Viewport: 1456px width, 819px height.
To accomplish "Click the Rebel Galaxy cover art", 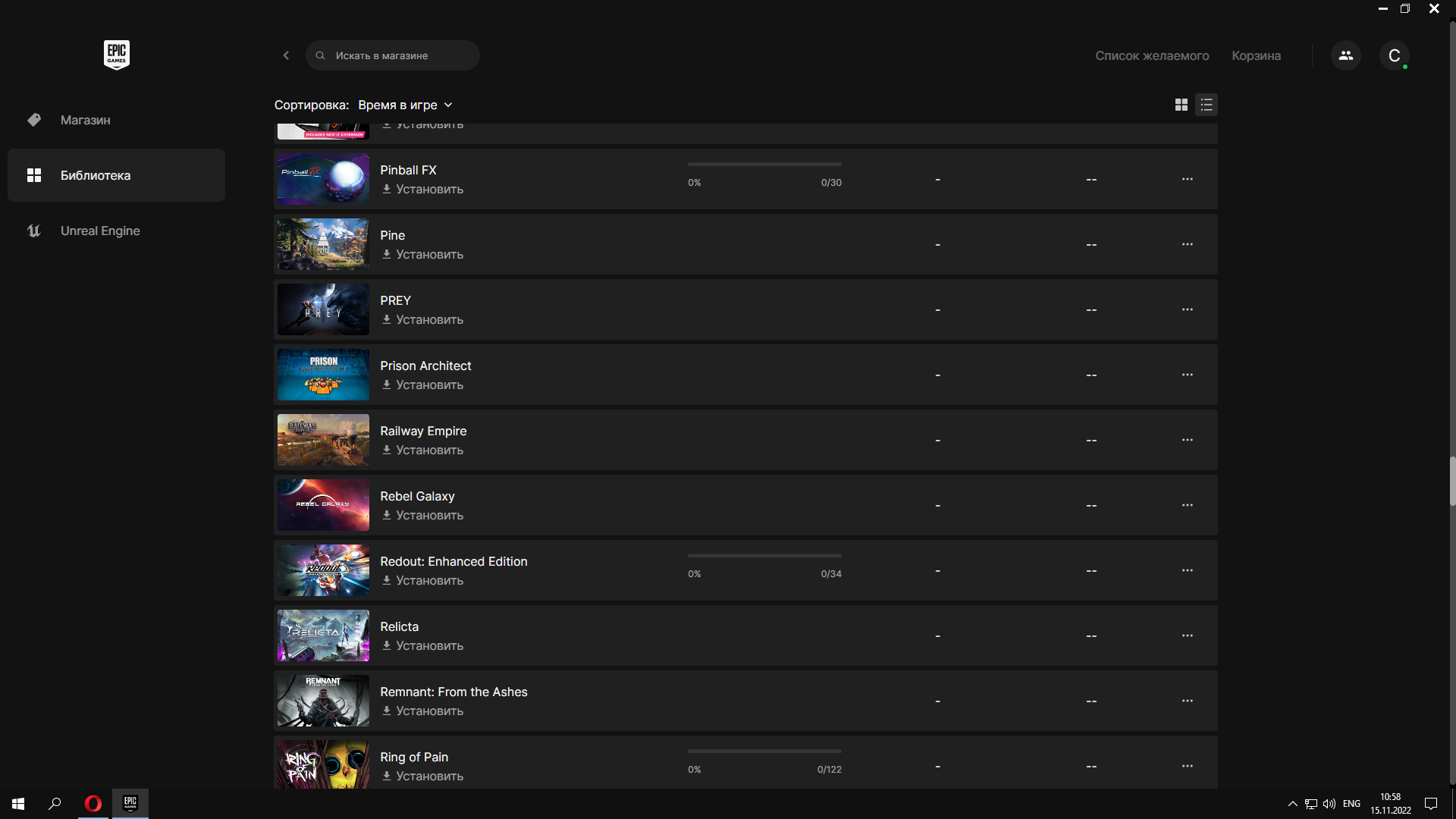I will 323,505.
